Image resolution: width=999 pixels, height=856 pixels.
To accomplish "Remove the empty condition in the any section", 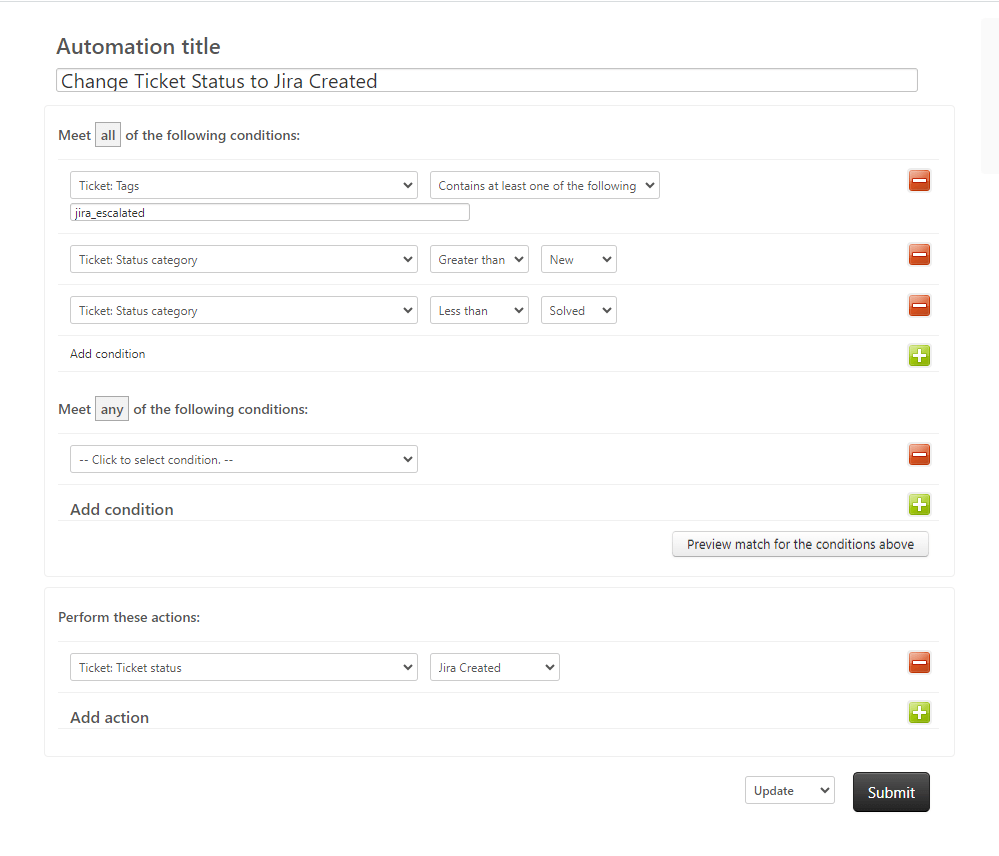I will point(919,454).
